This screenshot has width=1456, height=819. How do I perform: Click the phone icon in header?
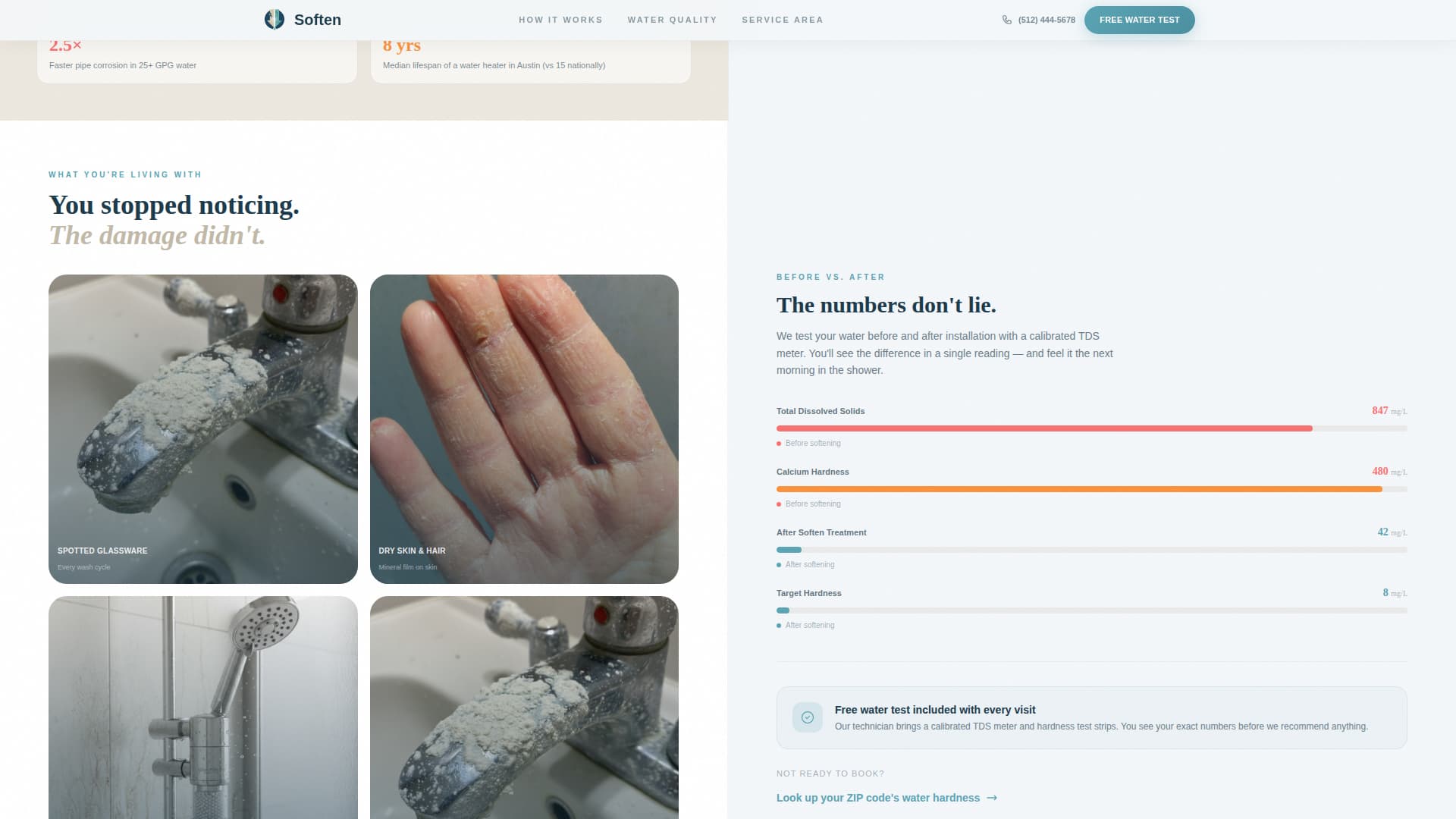point(1007,20)
